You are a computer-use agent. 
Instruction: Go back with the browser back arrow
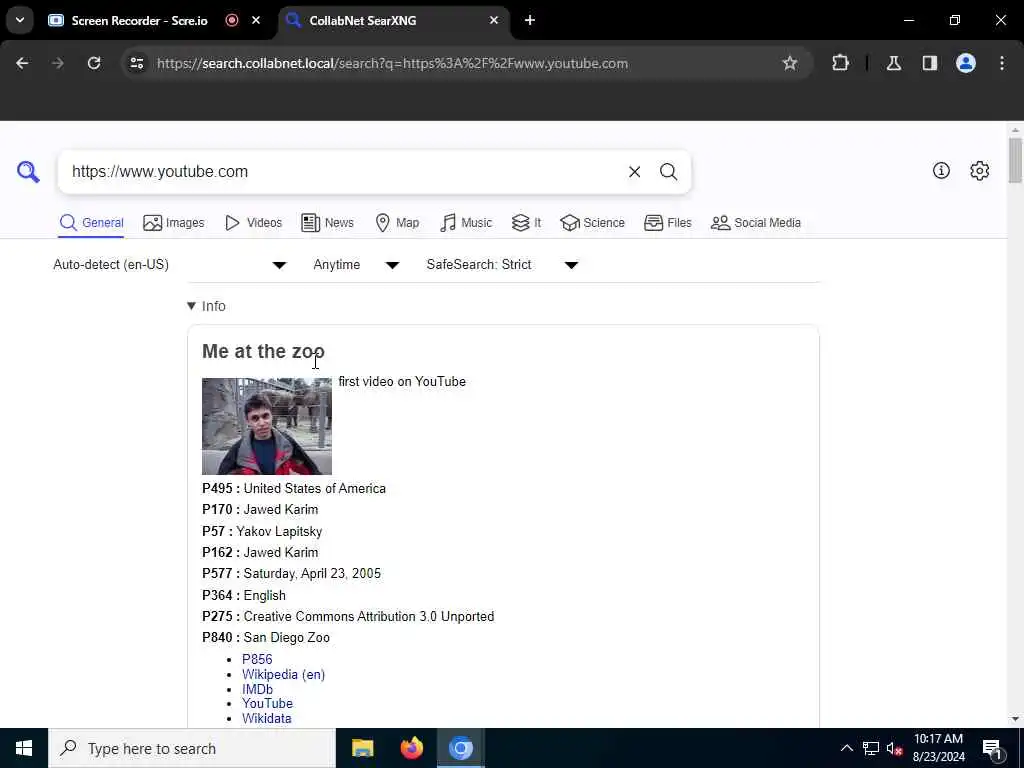[x=22, y=63]
